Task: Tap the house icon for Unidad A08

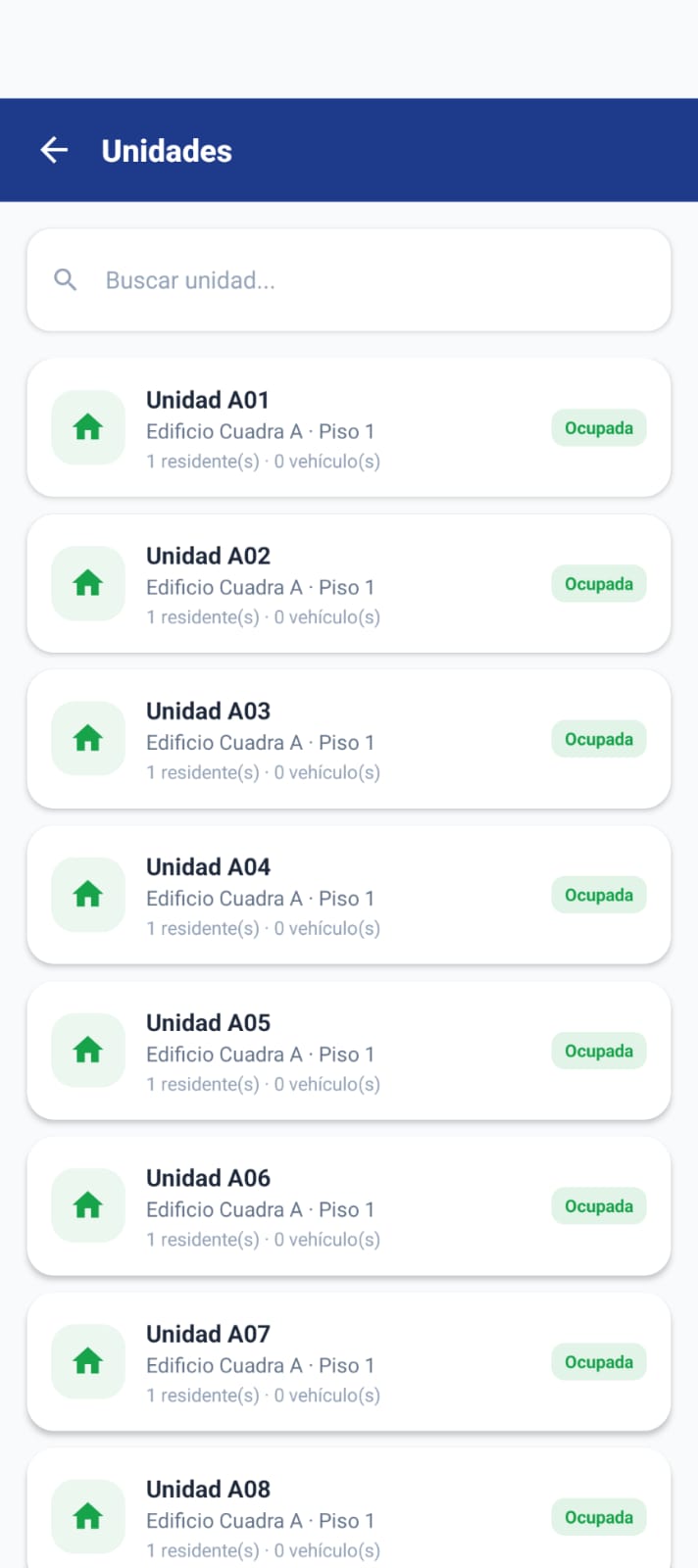Action: (x=88, y=1517)
